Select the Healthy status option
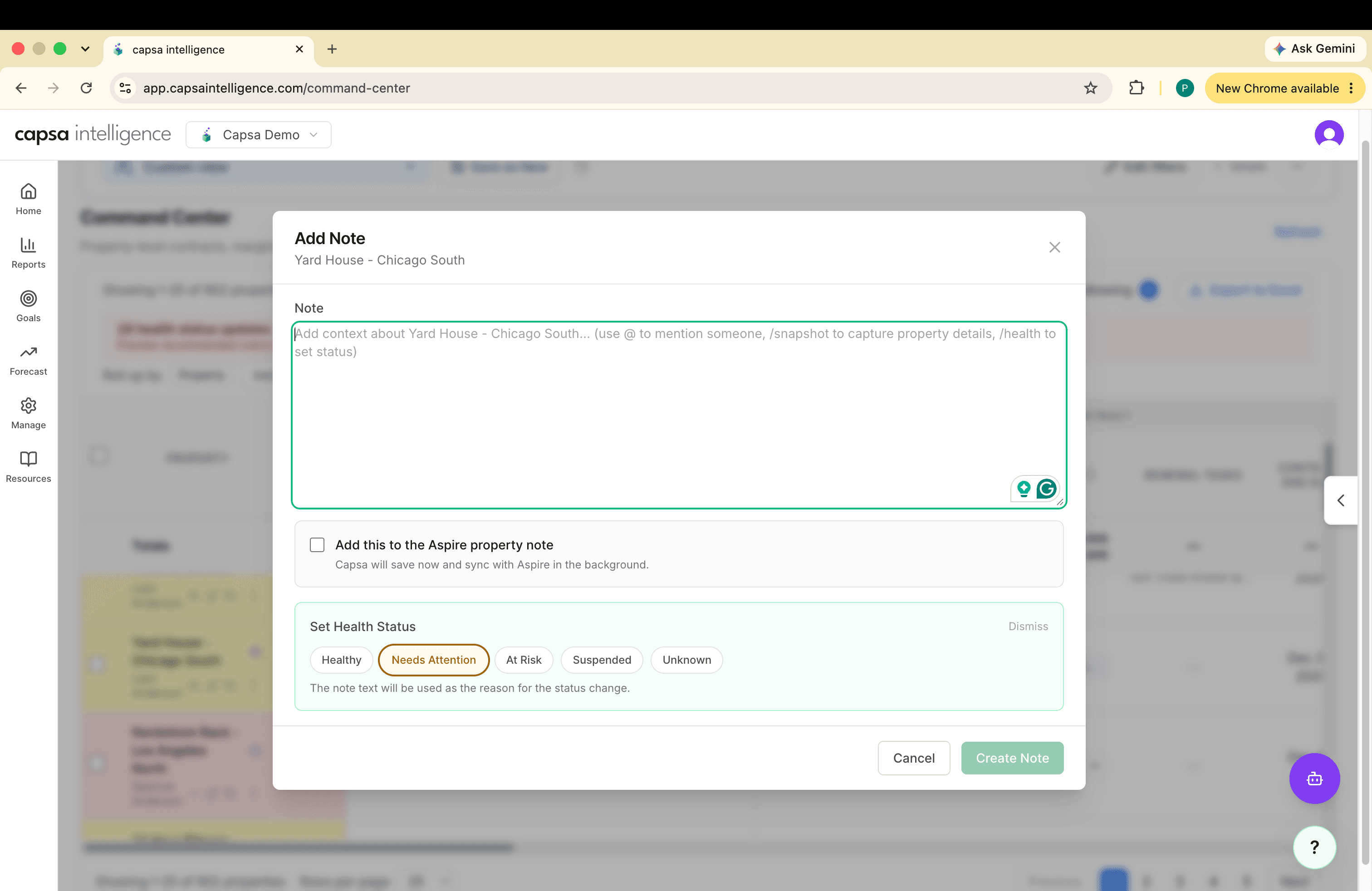Image resolution: width=1372 pixels, height=891 pixels. pyautogui.click(x=341, y=659)
